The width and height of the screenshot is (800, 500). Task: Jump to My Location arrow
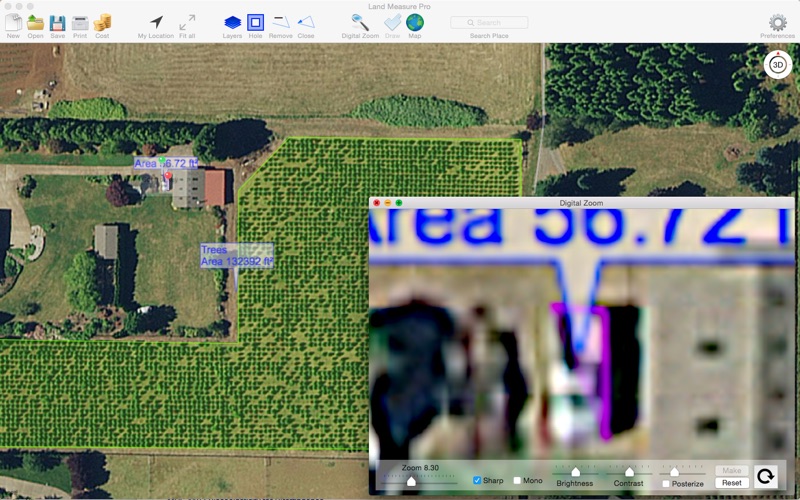tap(157, 22)
